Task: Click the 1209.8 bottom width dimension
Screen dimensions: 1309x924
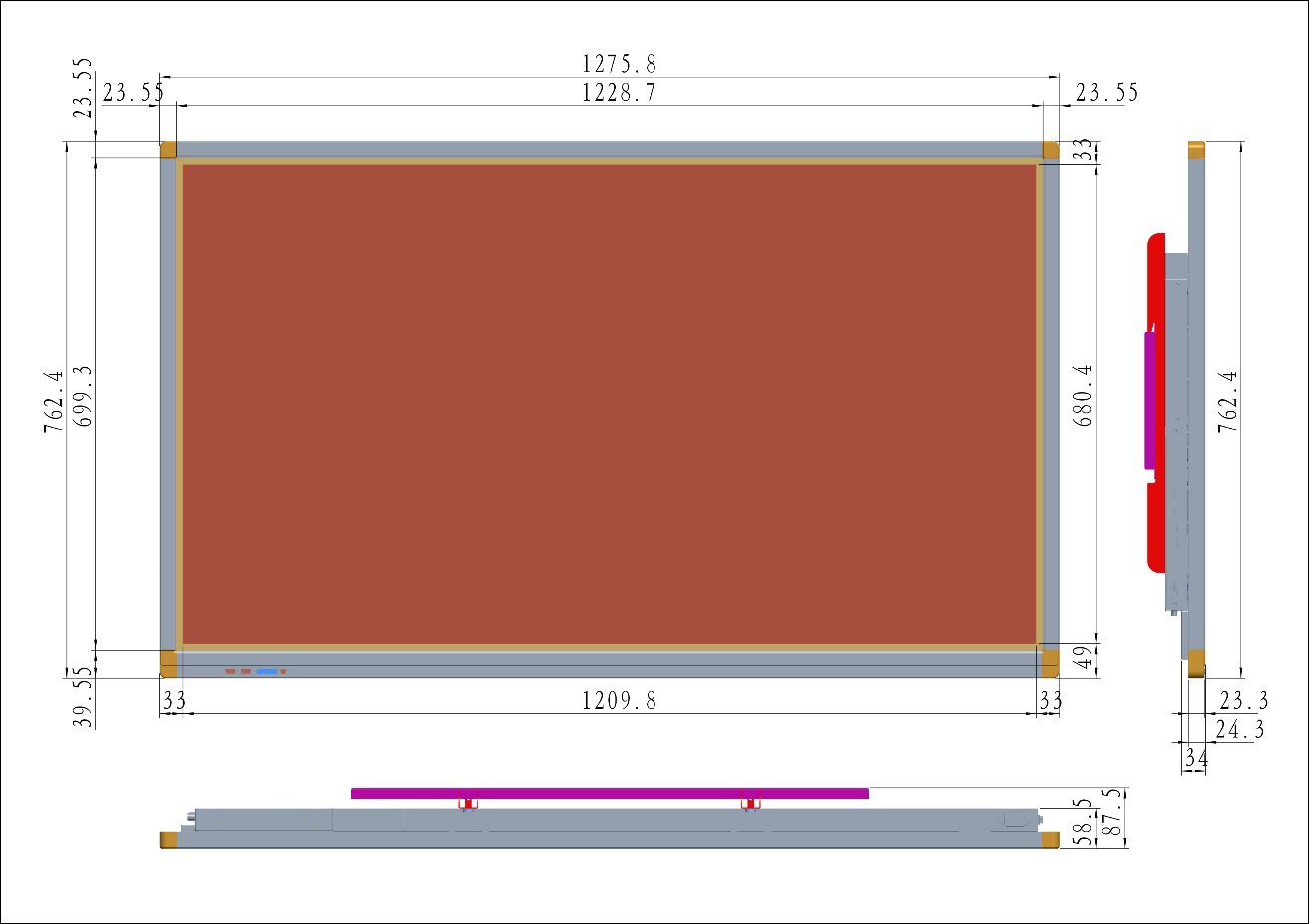Action: pos(619,701)
